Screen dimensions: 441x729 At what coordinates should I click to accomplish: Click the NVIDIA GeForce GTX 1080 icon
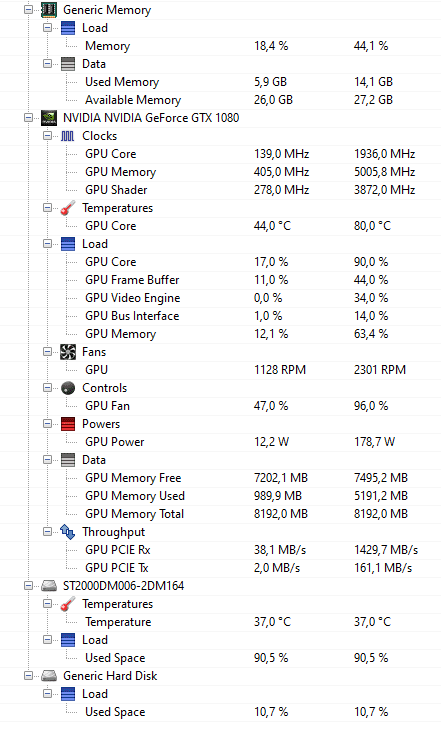coord(49,118)
